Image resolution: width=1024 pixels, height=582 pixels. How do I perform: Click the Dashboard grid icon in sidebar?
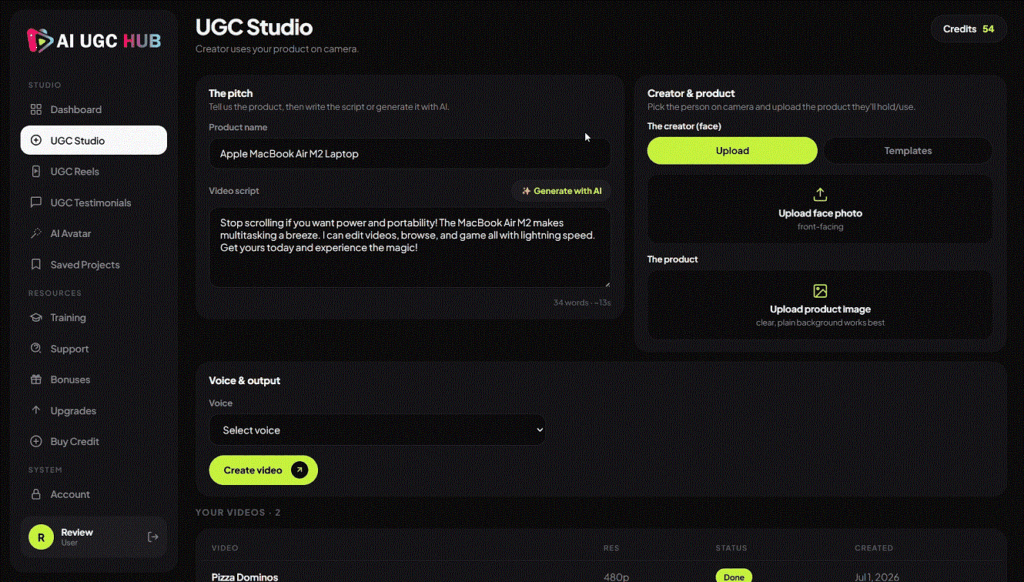click(36, 109)
